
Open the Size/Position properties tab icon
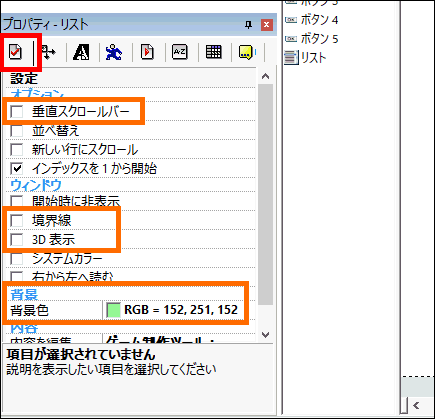coord(49,52)
